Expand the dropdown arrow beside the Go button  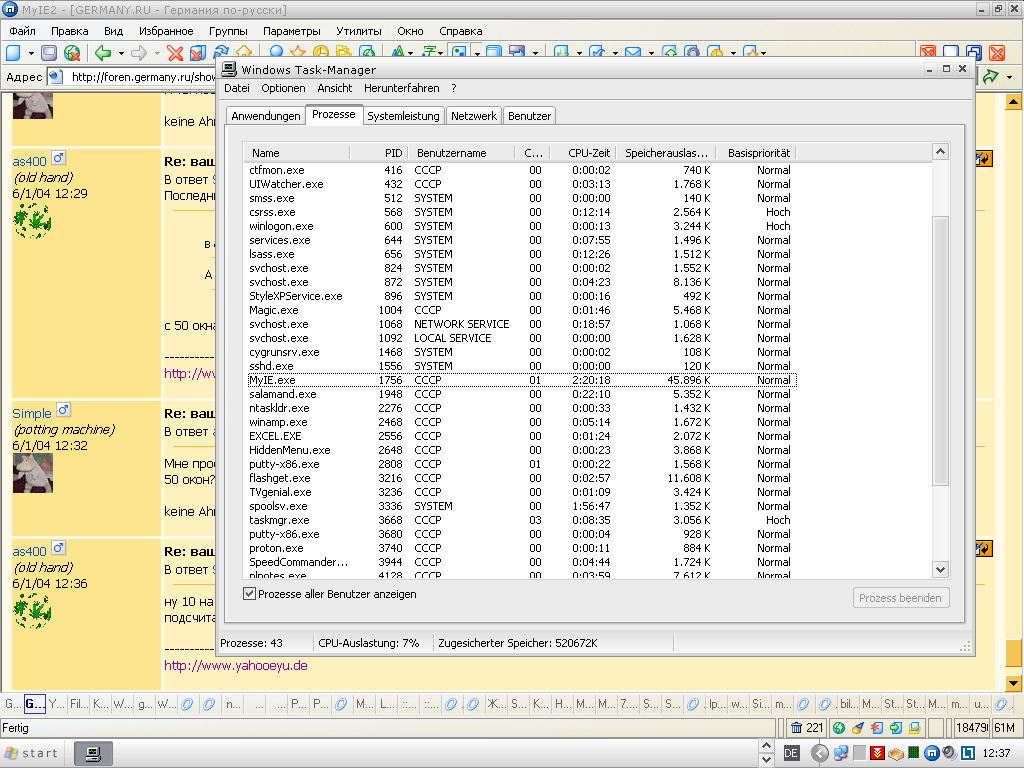(x=1010, y=77)
